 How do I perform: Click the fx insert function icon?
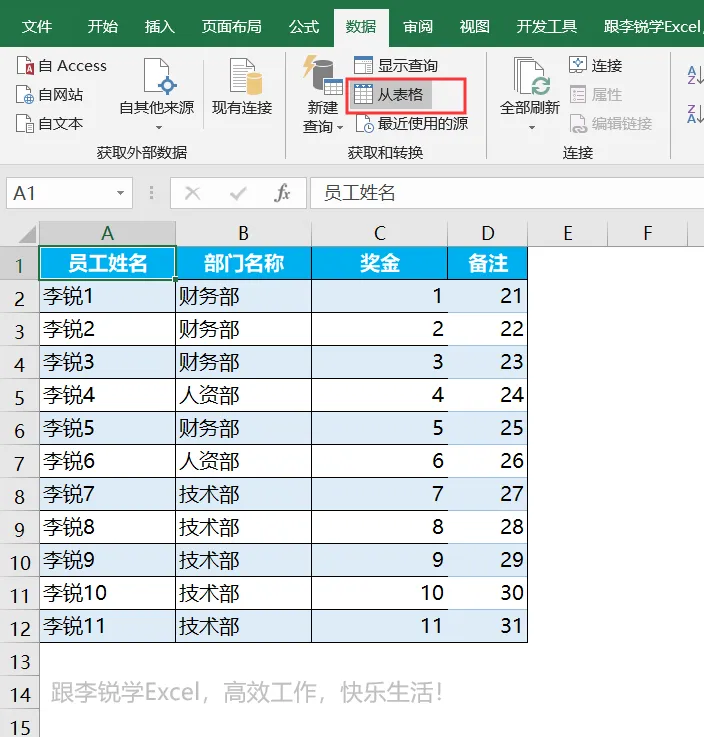(282, 193)
